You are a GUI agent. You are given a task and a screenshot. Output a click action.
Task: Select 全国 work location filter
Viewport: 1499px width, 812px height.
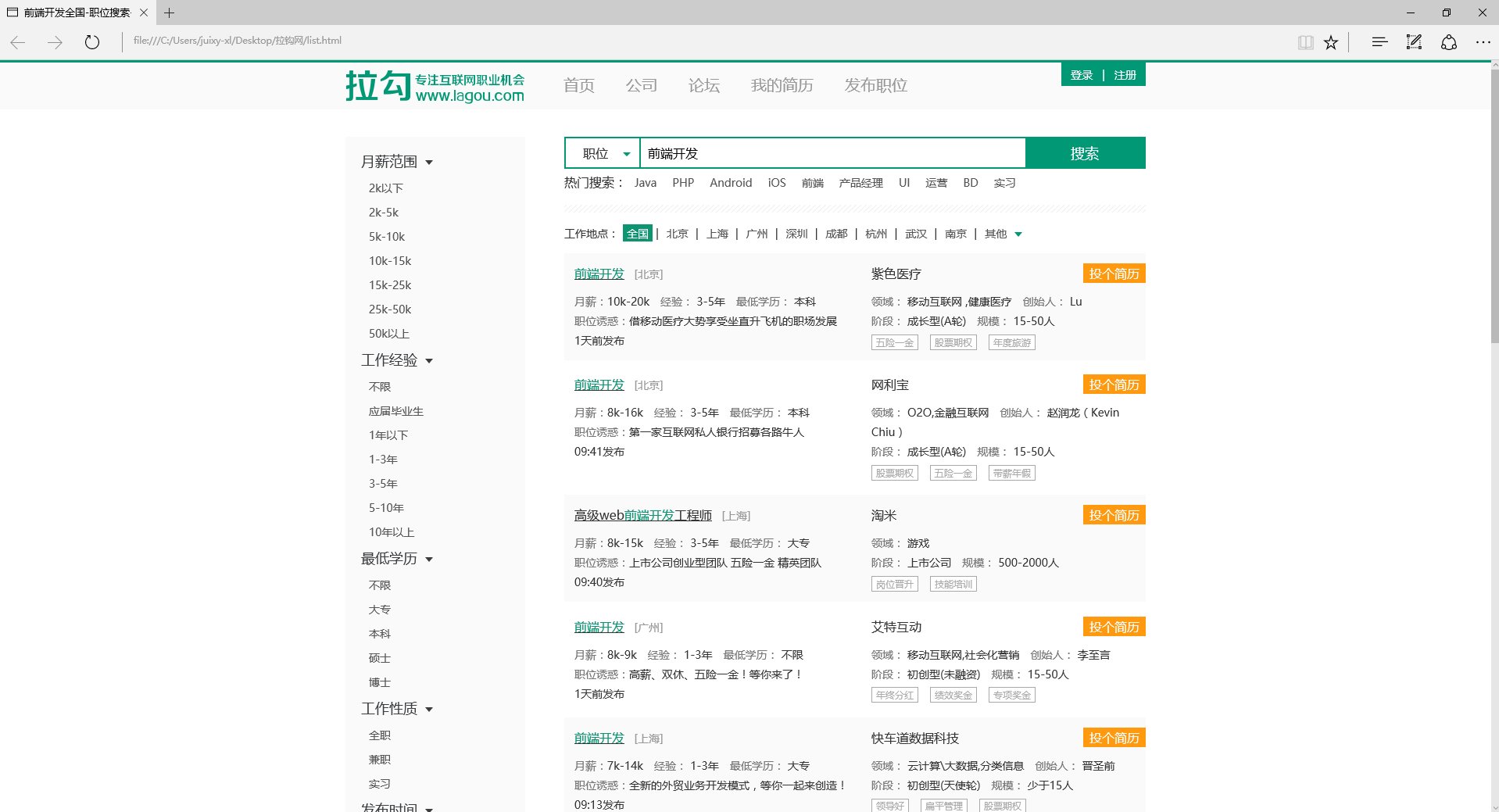(x=638, y=234)
